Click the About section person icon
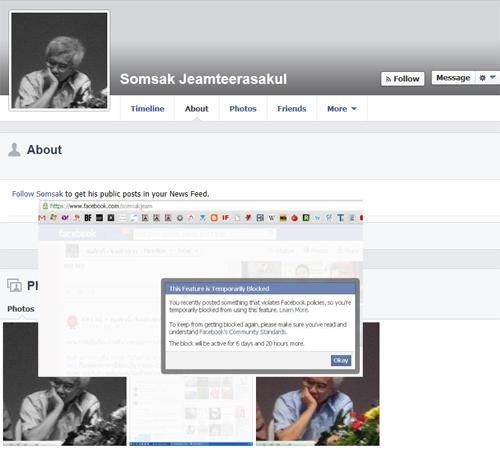Image resolution: width=500 pixels, height=450 pixels. click(x=14, y=150)
